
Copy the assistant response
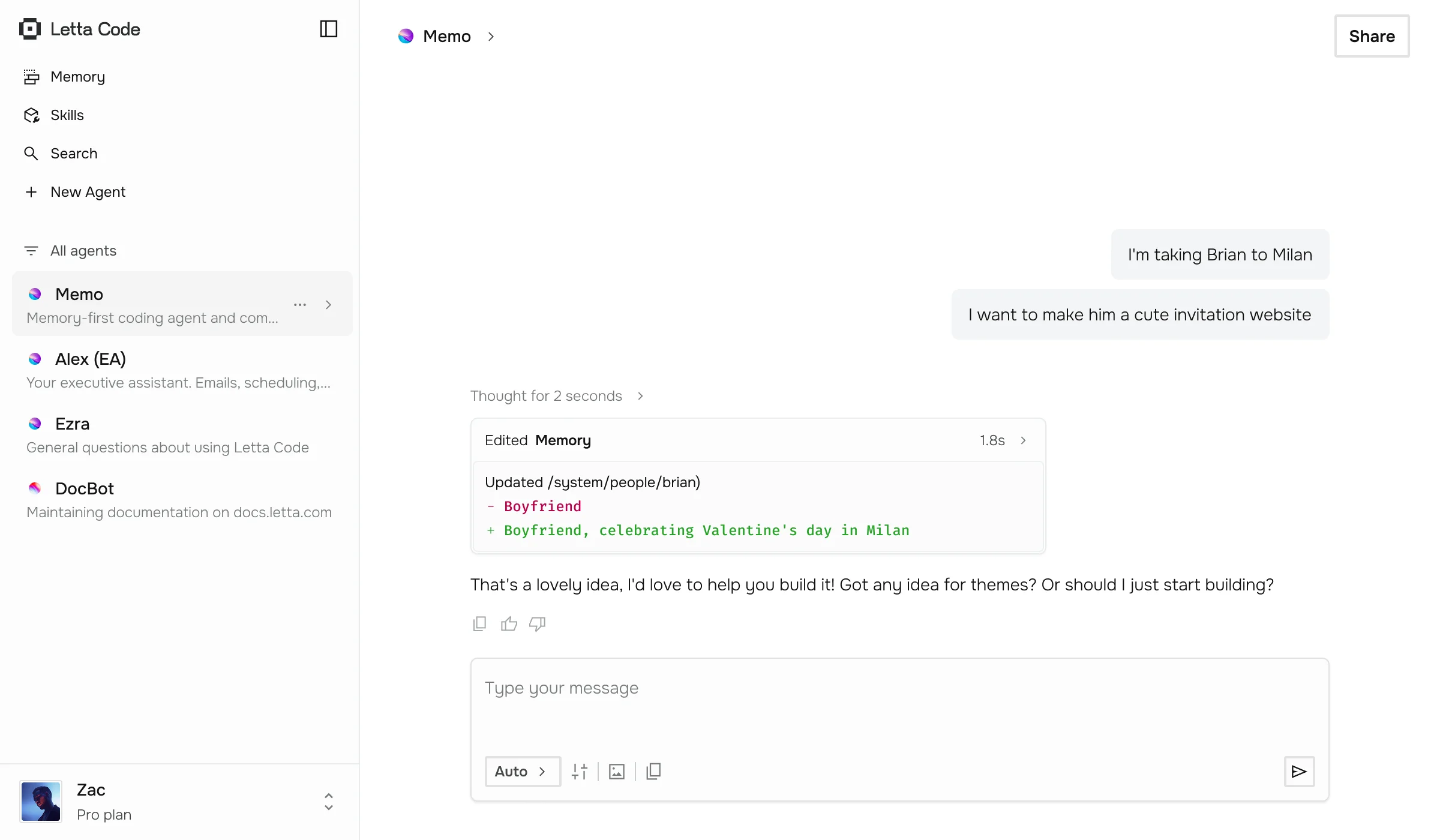point(479,624)
